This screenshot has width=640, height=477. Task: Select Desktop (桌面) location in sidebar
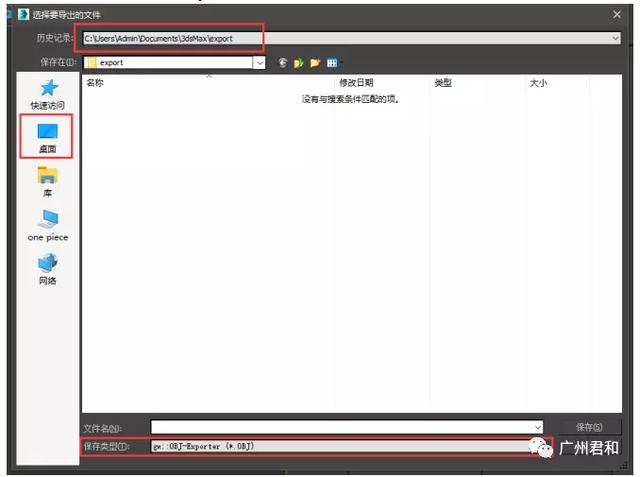[x=47, y=138]
